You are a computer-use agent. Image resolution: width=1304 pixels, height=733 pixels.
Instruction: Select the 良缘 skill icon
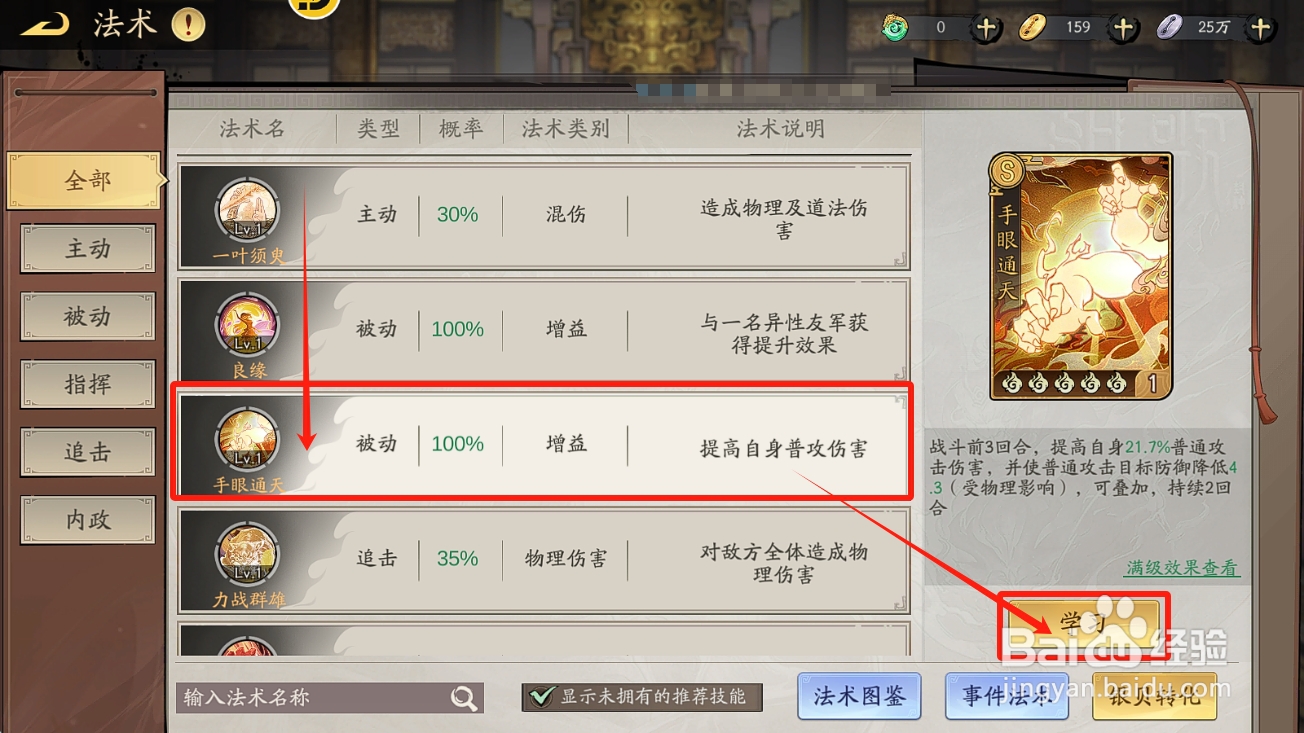(x=248, y=326)
